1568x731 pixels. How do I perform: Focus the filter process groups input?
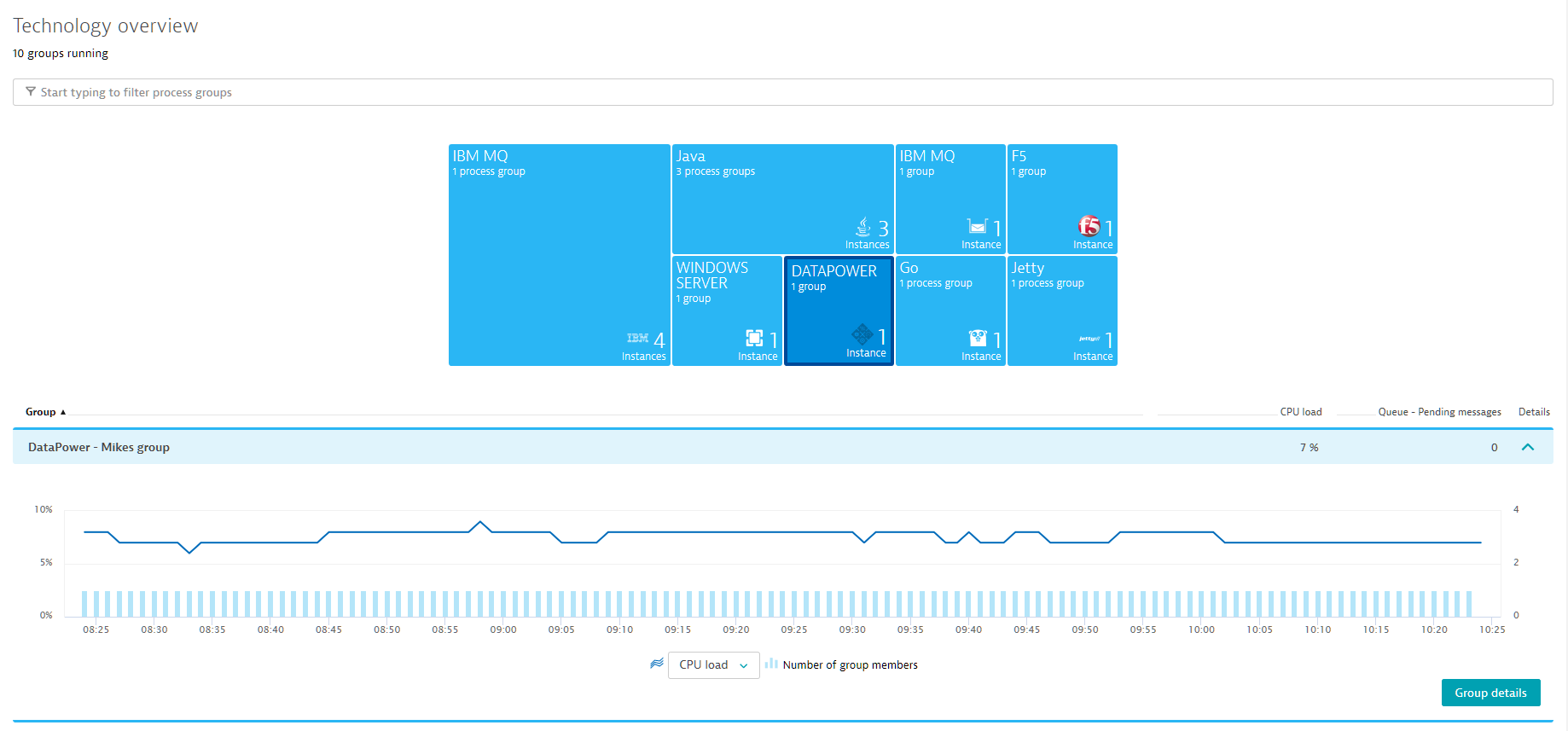coord(782,92)
